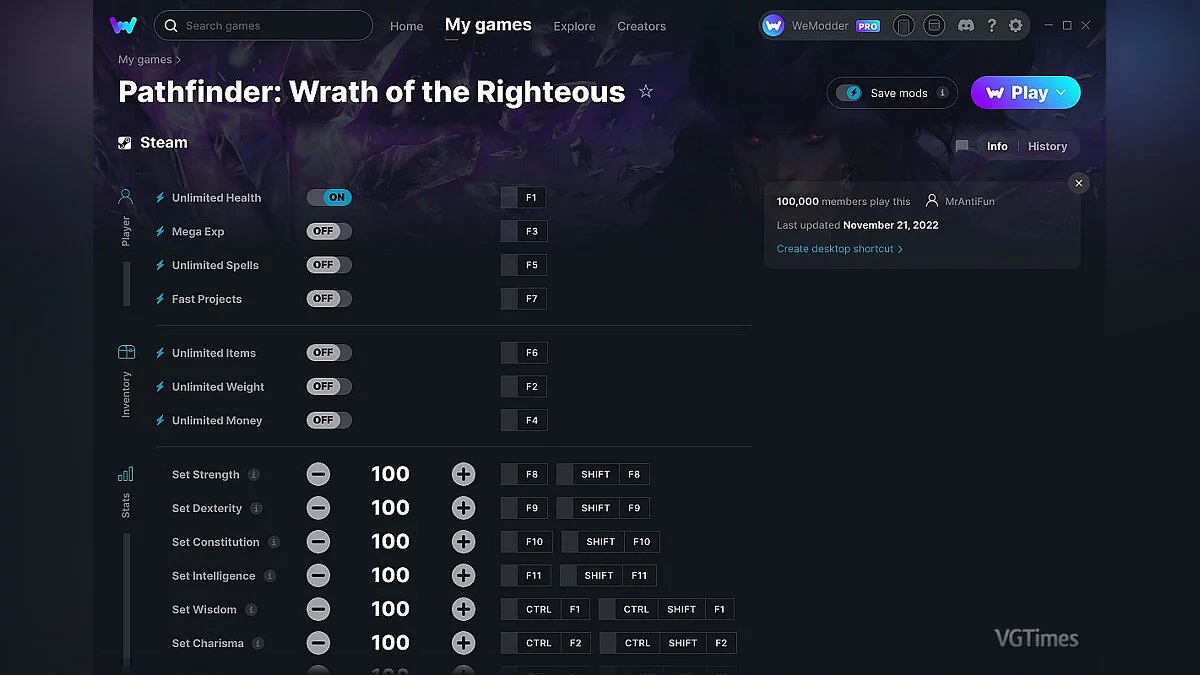Image resolution: width=1200 pixels, height=675 pixels.
Task: Click the Search games field
Action: 263,25
